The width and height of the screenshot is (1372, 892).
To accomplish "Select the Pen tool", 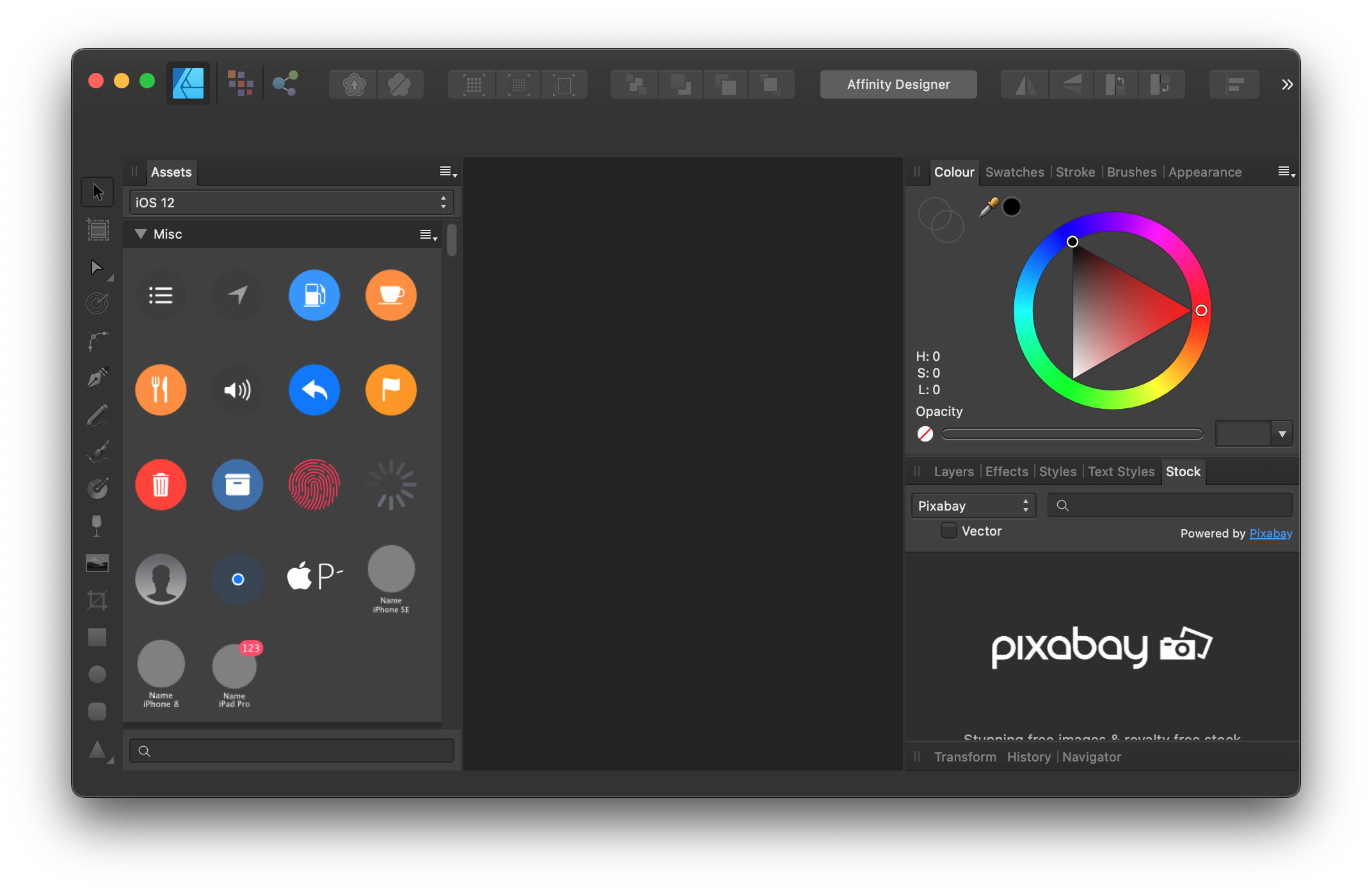I will [97, 378].
